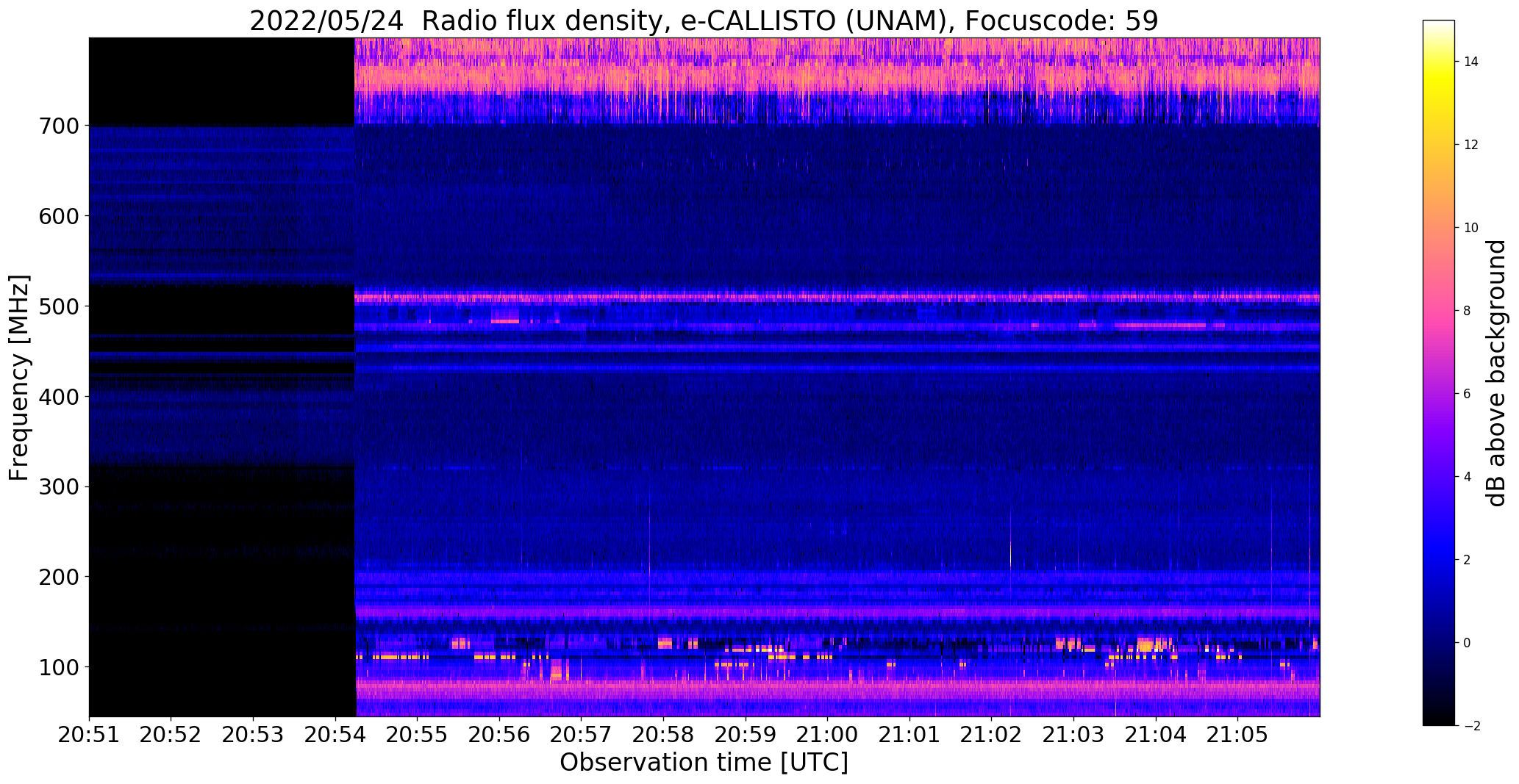Click the 100 frequency tick label
This screenshot has width=1519, height=784.
57,668
